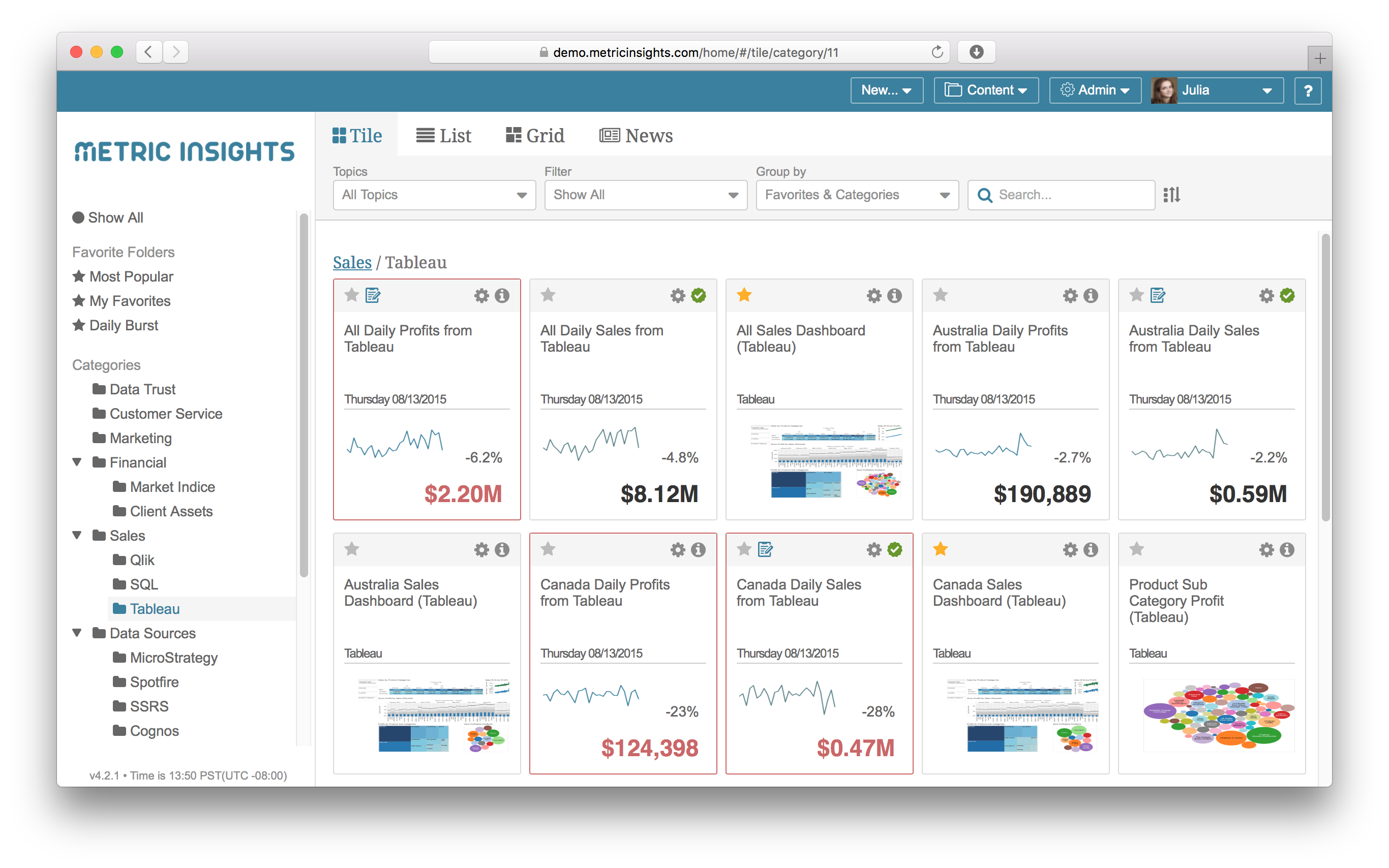
Task: Select the Tableau folder in the sidebar
Action: (x=202, y=608)
